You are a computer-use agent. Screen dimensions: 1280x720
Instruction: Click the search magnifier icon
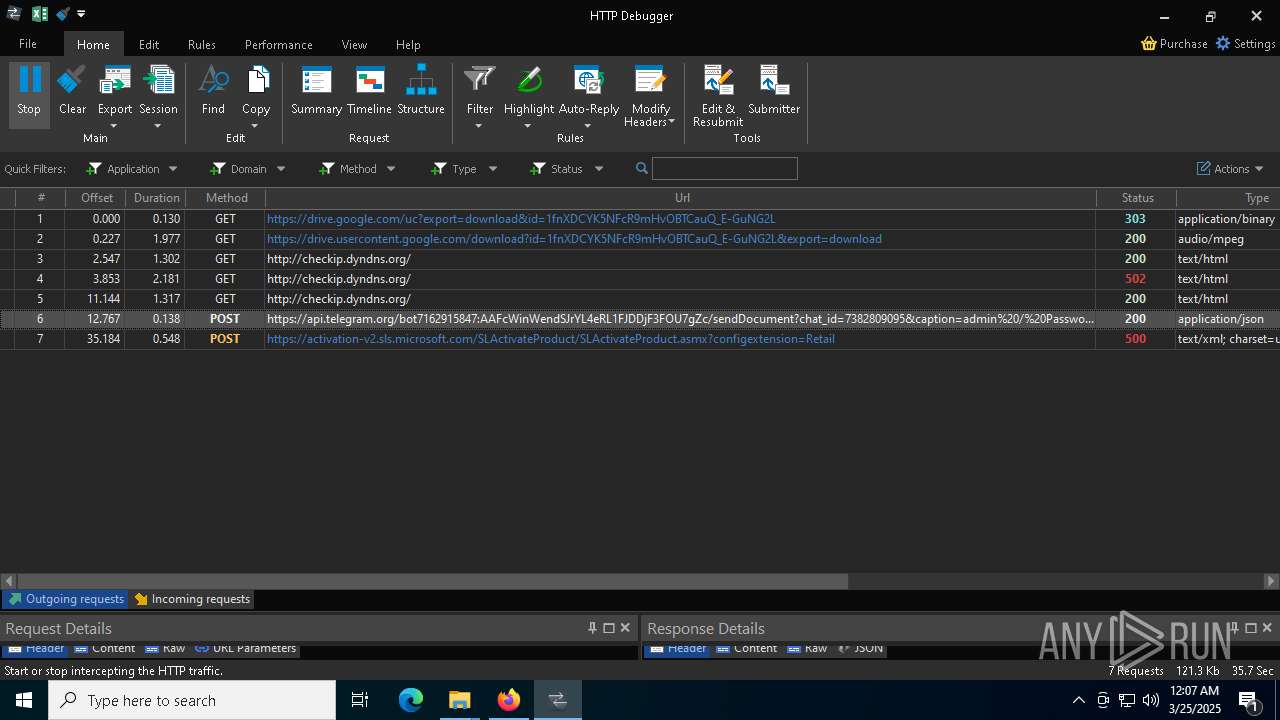[642, 169]
